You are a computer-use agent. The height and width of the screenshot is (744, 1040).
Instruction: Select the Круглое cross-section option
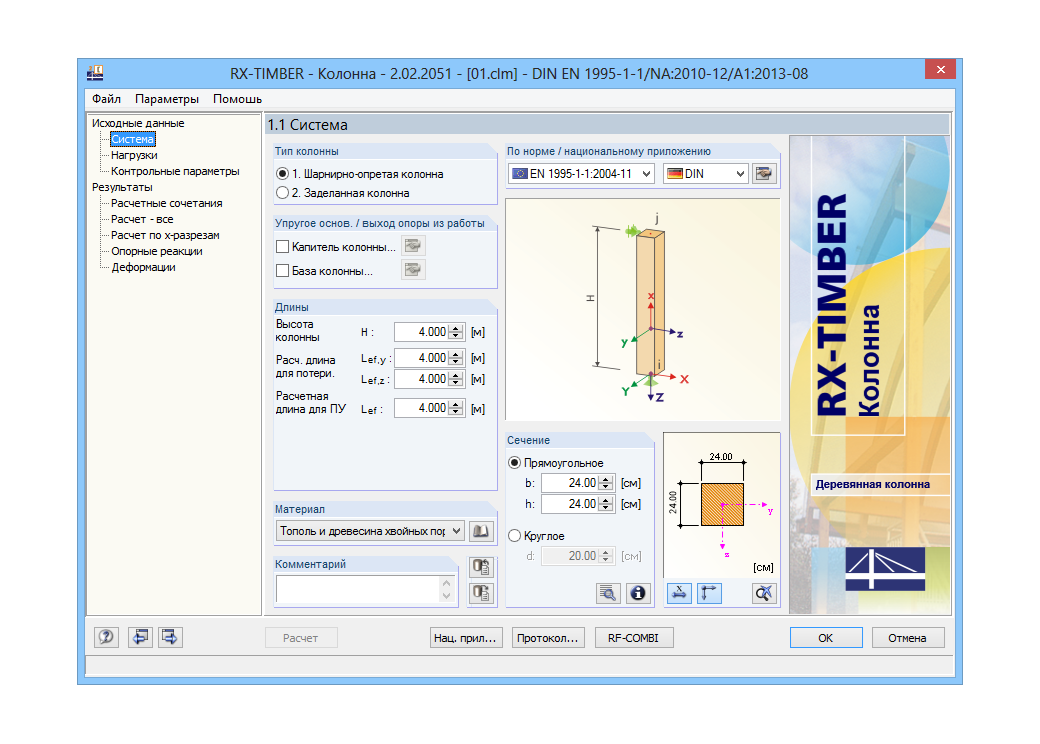point(515,534)
